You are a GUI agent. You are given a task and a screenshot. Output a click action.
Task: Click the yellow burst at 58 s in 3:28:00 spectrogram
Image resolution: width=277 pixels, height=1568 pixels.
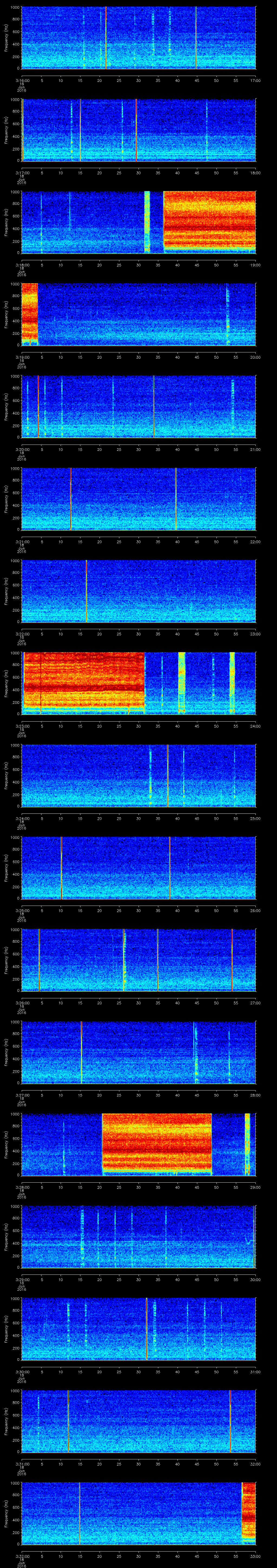247,1144
